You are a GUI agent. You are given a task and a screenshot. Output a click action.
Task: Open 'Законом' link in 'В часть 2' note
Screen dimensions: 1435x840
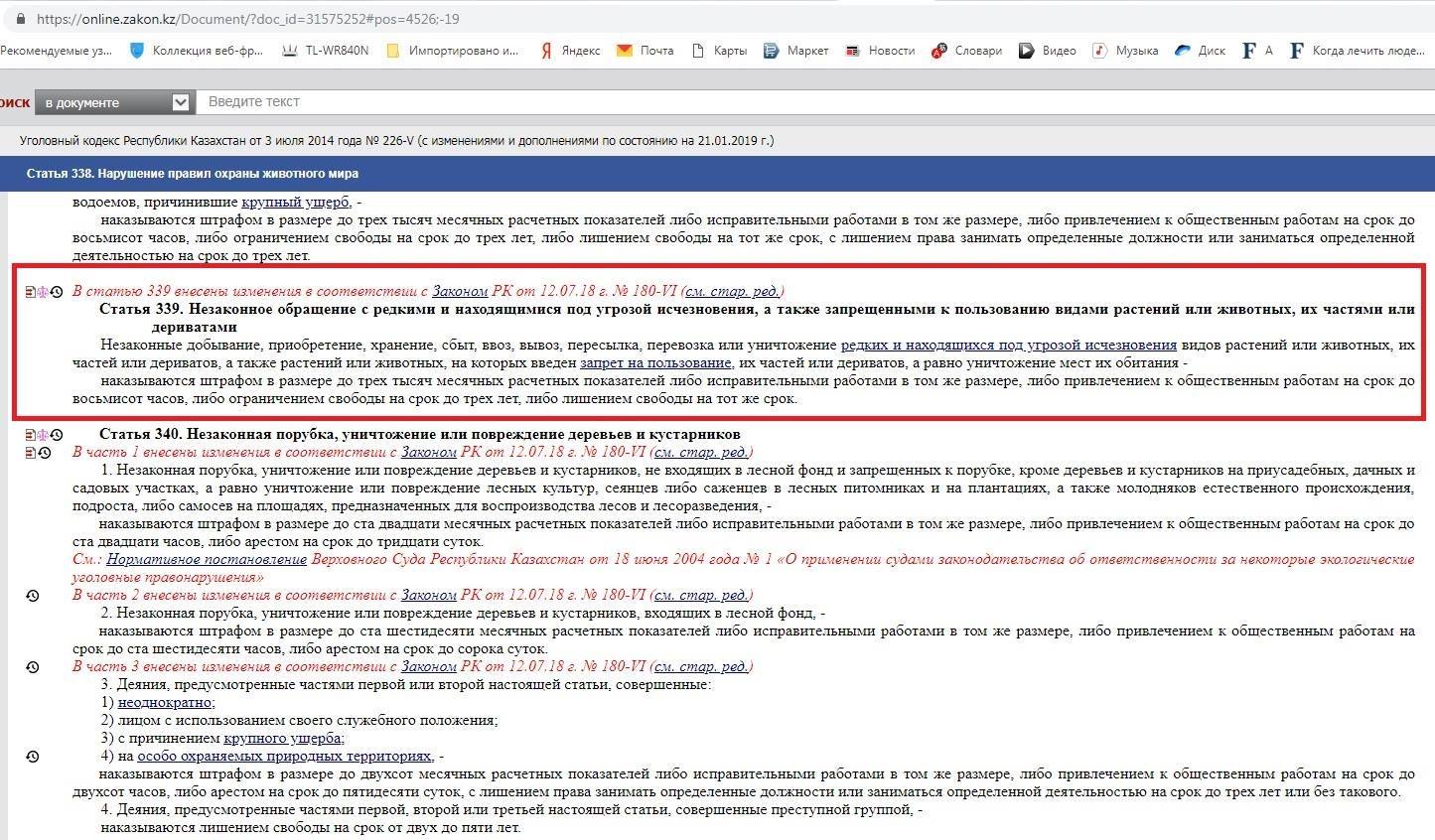point(429,596)
